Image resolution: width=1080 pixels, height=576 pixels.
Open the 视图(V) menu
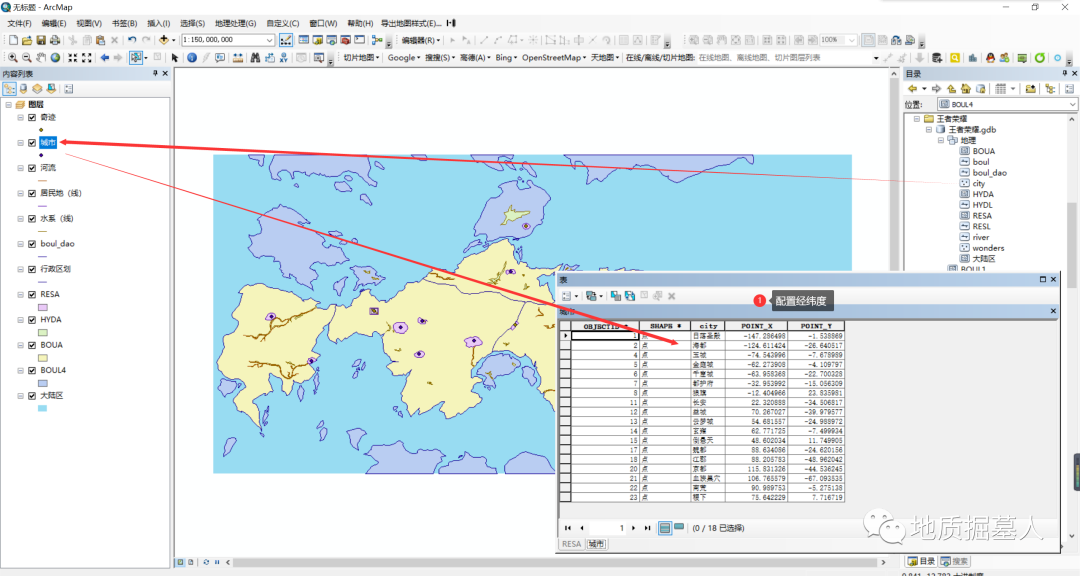89,23
